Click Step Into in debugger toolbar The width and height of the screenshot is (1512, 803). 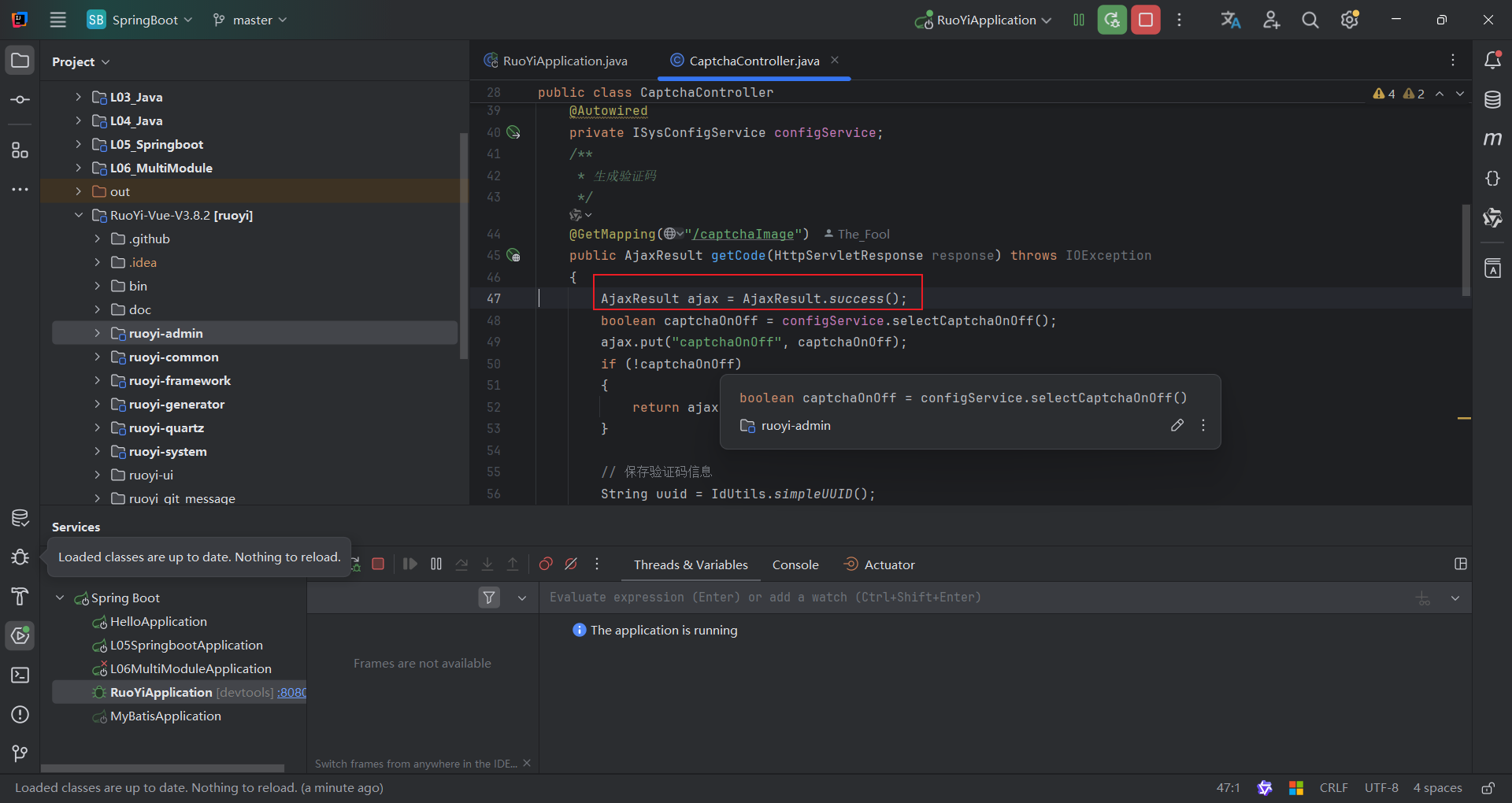(487, 564)
